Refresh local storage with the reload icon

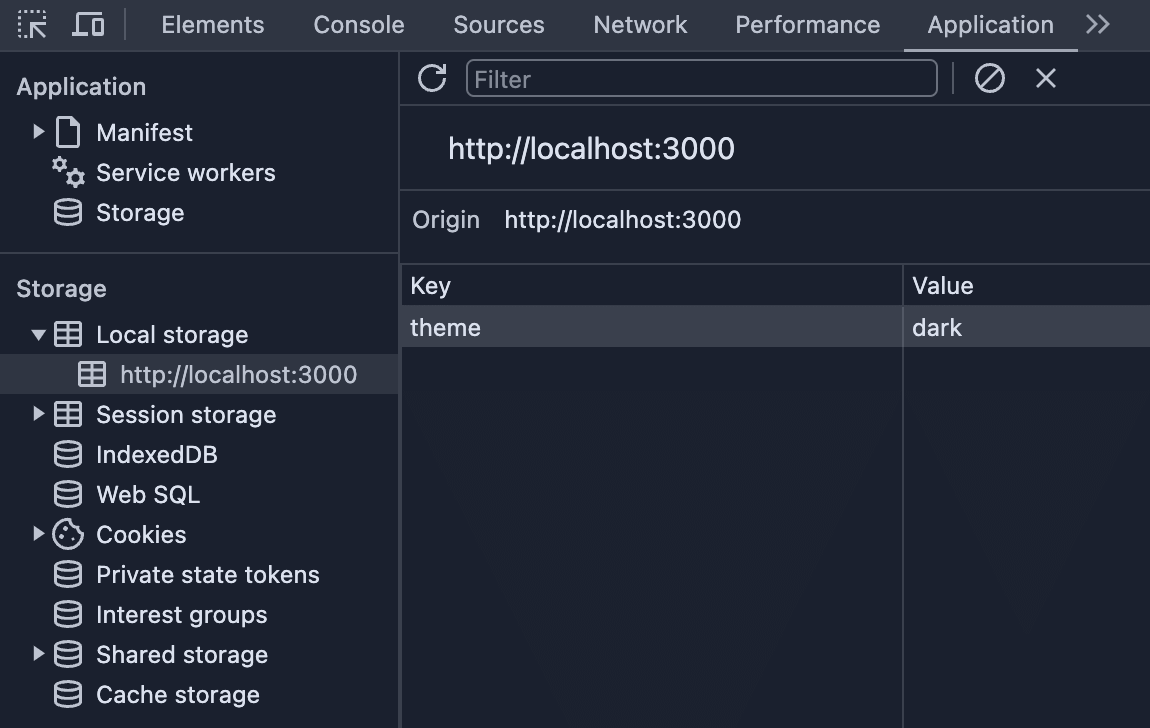[x=431, y=77]
